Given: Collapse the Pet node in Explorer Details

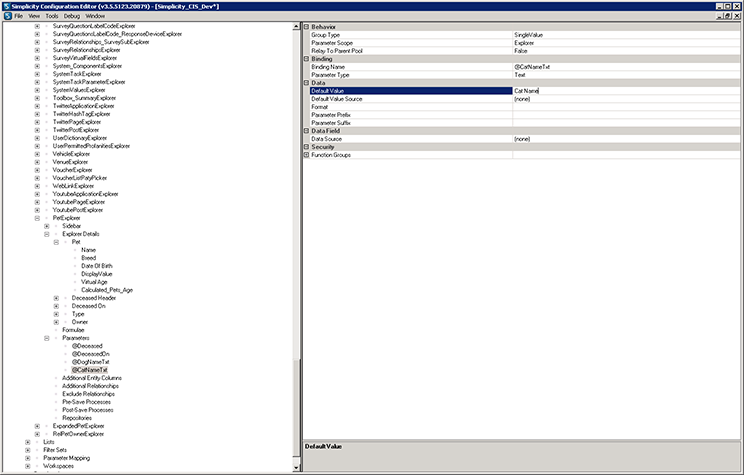Looking at the screenshot, I should [56, 242].
